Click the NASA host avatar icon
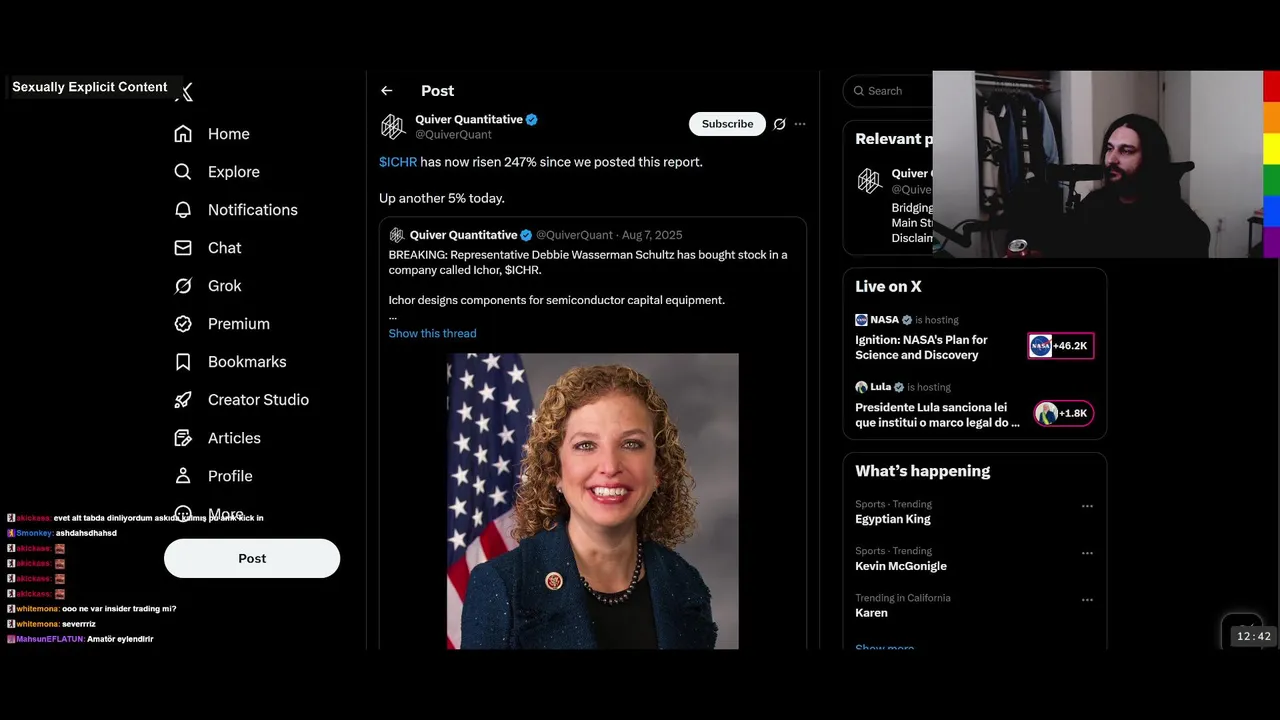This screenshot has width=1280, height=720. point(861,320)
